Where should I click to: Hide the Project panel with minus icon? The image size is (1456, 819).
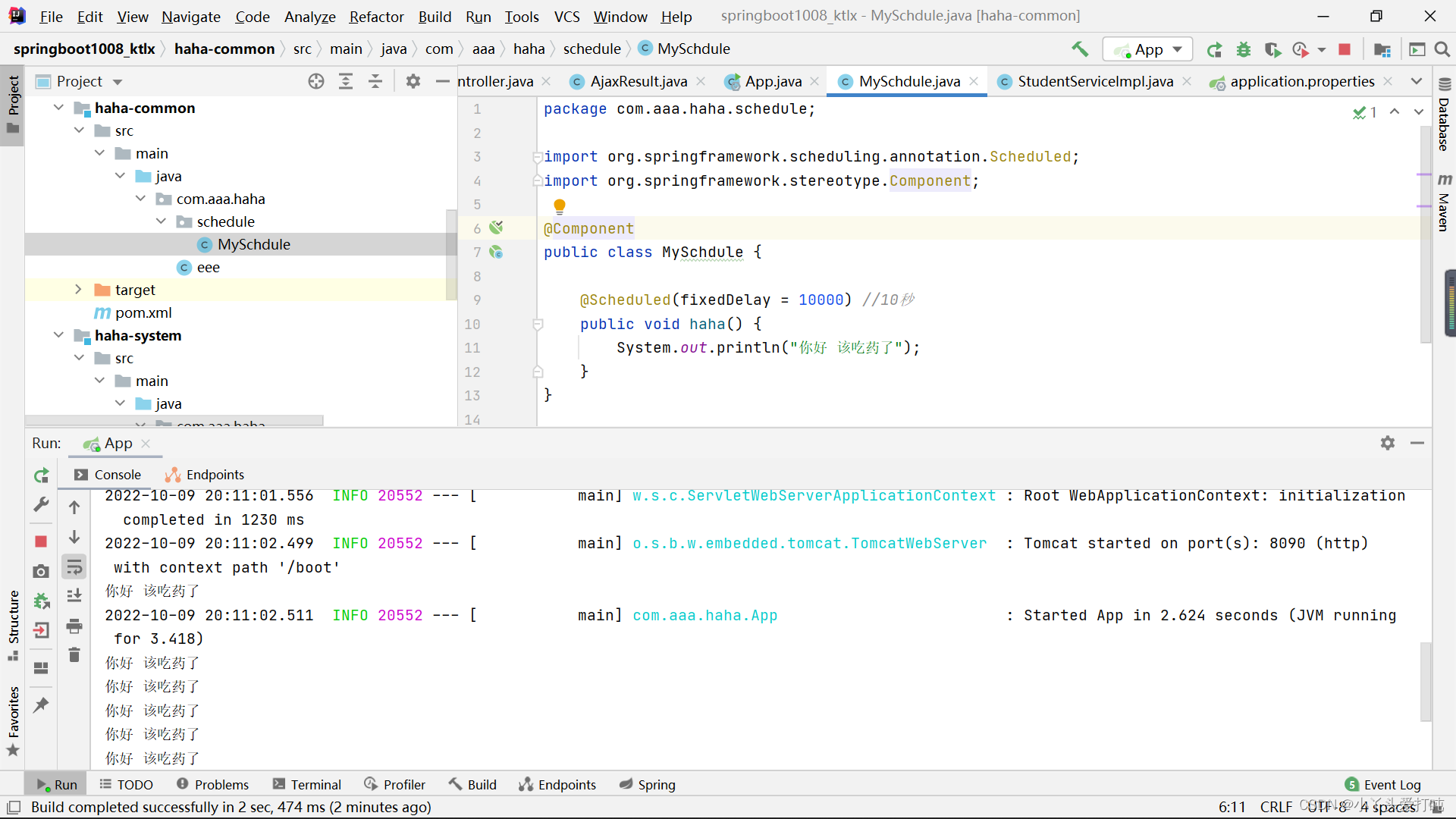(x=443, y=81)
